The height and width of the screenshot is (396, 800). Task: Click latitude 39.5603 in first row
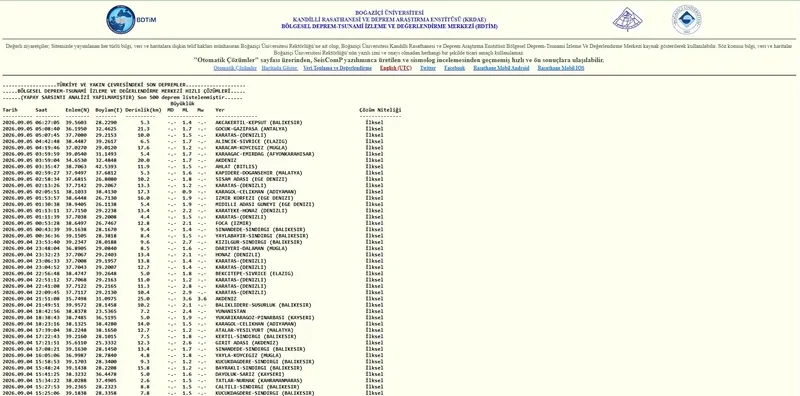pyautogui.click(x=76, y=122)
